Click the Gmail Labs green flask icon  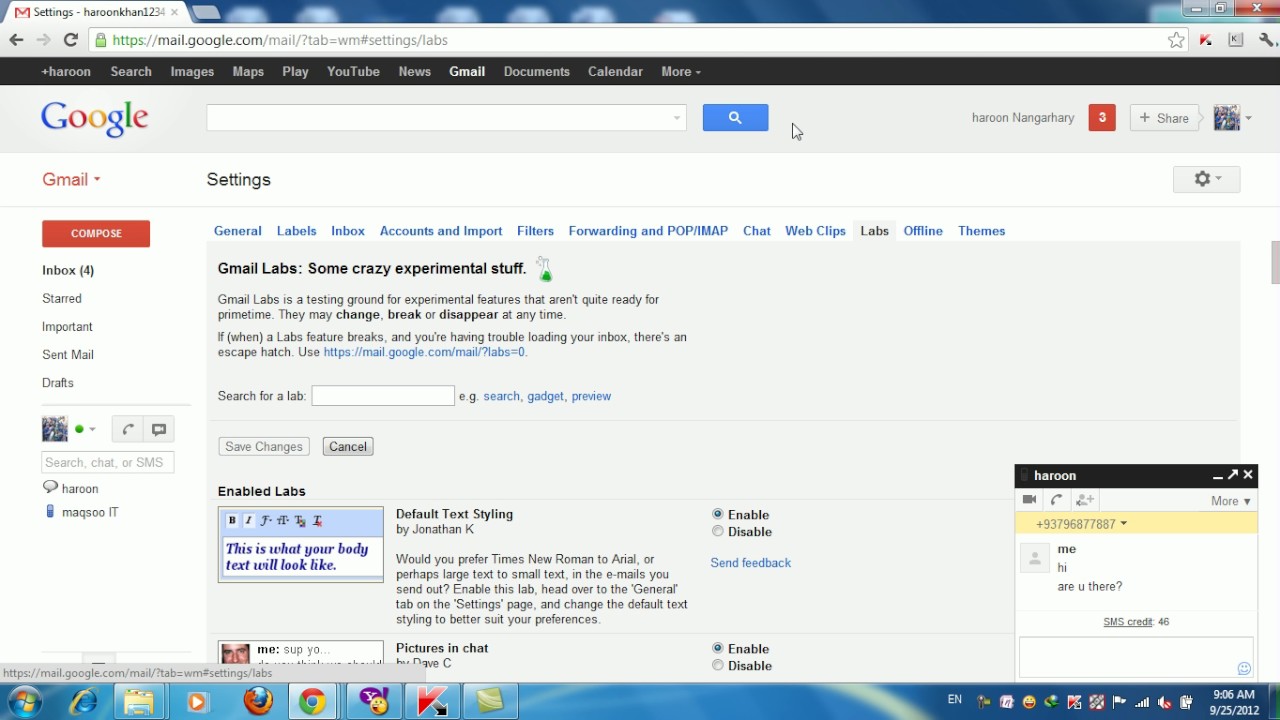tap(544, 269)
